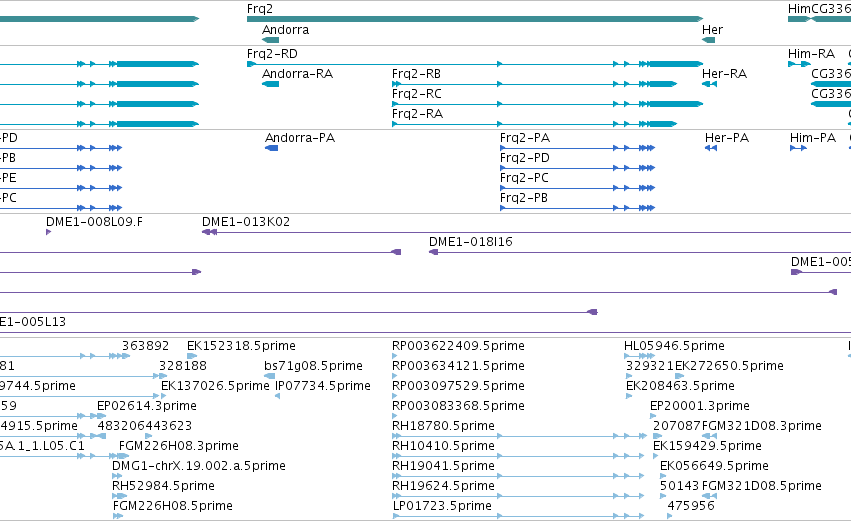Select the bs71g08.5prime EST arrow
This screenshot has width=851, height=521.
click(269, 376)
